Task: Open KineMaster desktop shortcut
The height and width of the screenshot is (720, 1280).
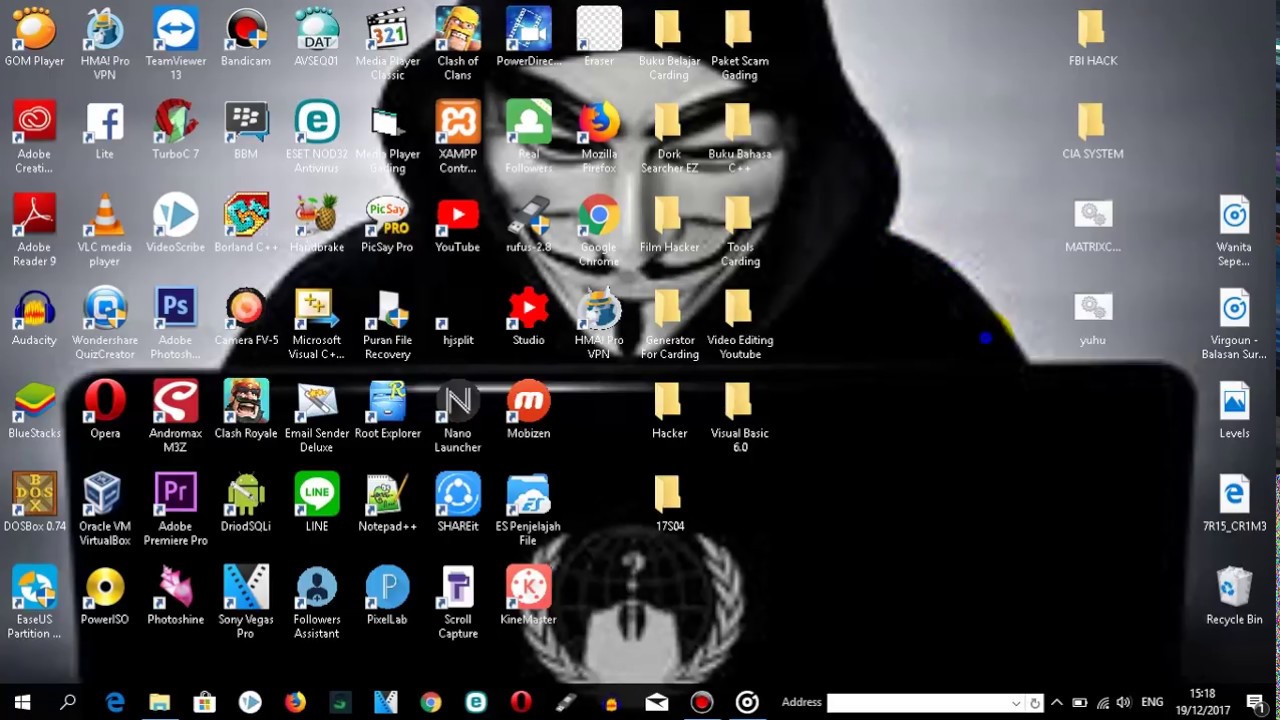Action: coord(528,595)
